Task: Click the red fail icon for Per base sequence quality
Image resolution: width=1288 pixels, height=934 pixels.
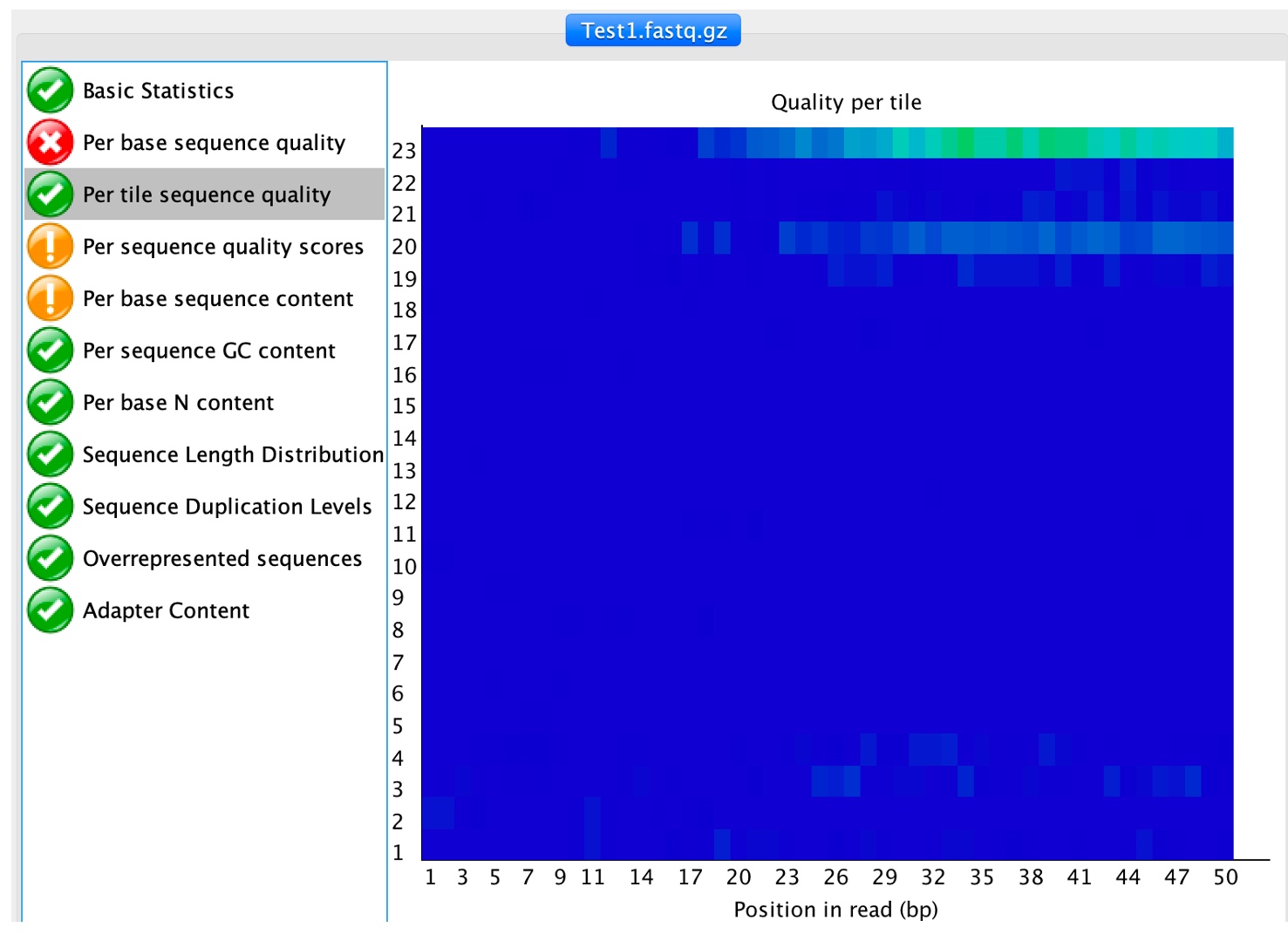Action: (50, 142)
